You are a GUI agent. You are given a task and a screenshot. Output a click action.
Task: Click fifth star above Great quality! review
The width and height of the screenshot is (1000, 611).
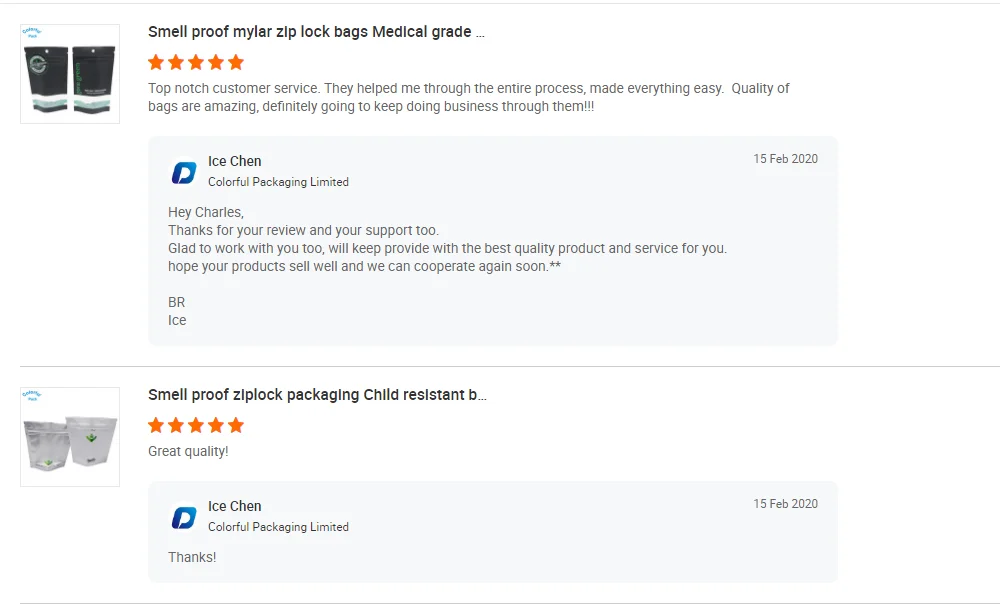pyautogui.click(x=236, y=425)
